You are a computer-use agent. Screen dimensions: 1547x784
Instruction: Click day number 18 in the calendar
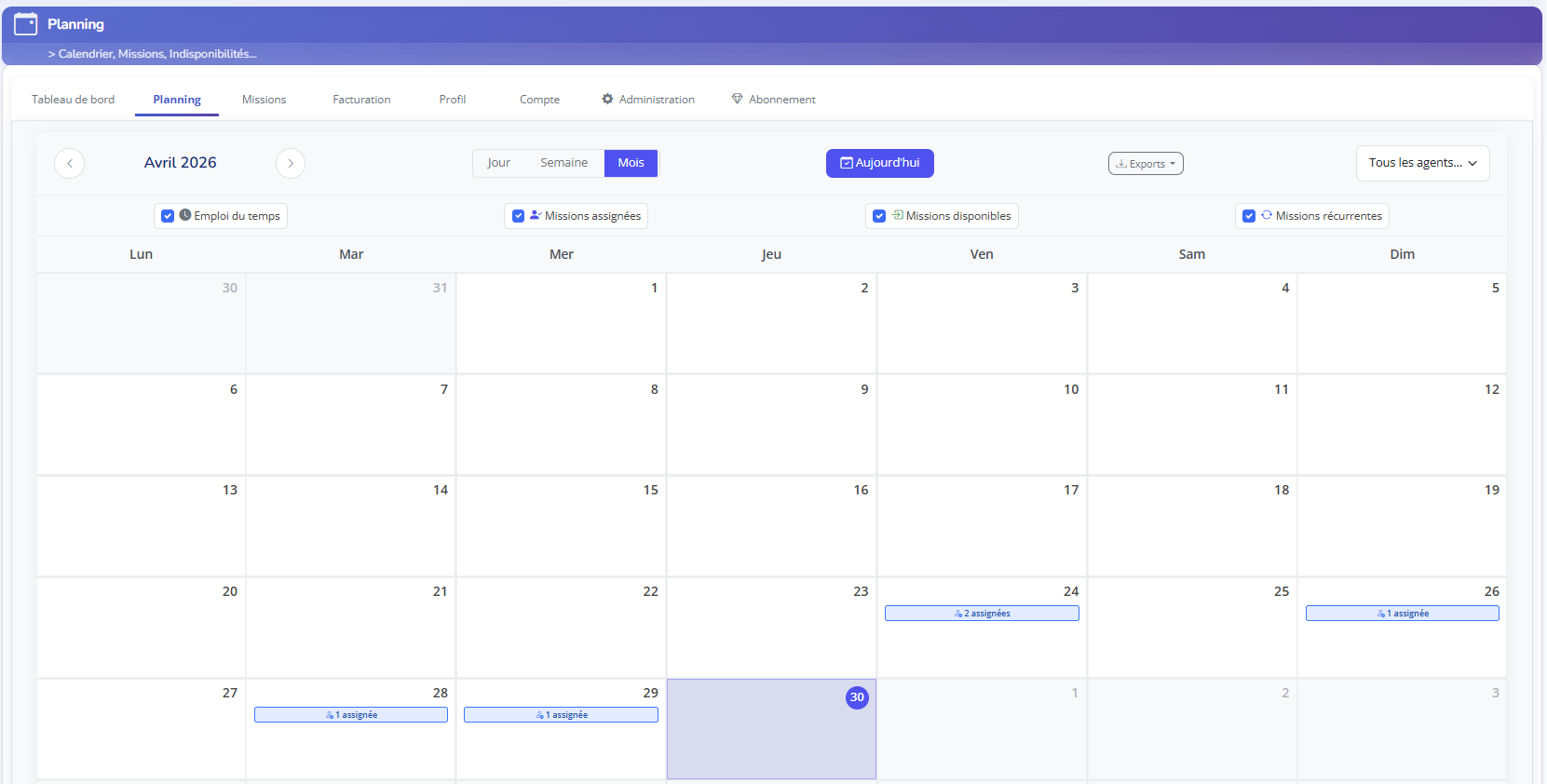(1282, 490)
